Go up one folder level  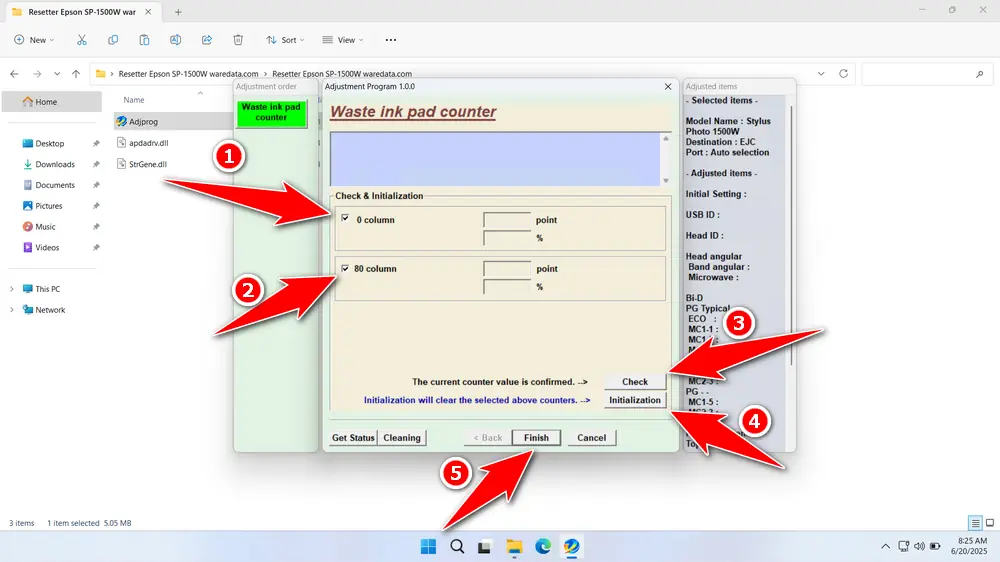click(76, 74)
